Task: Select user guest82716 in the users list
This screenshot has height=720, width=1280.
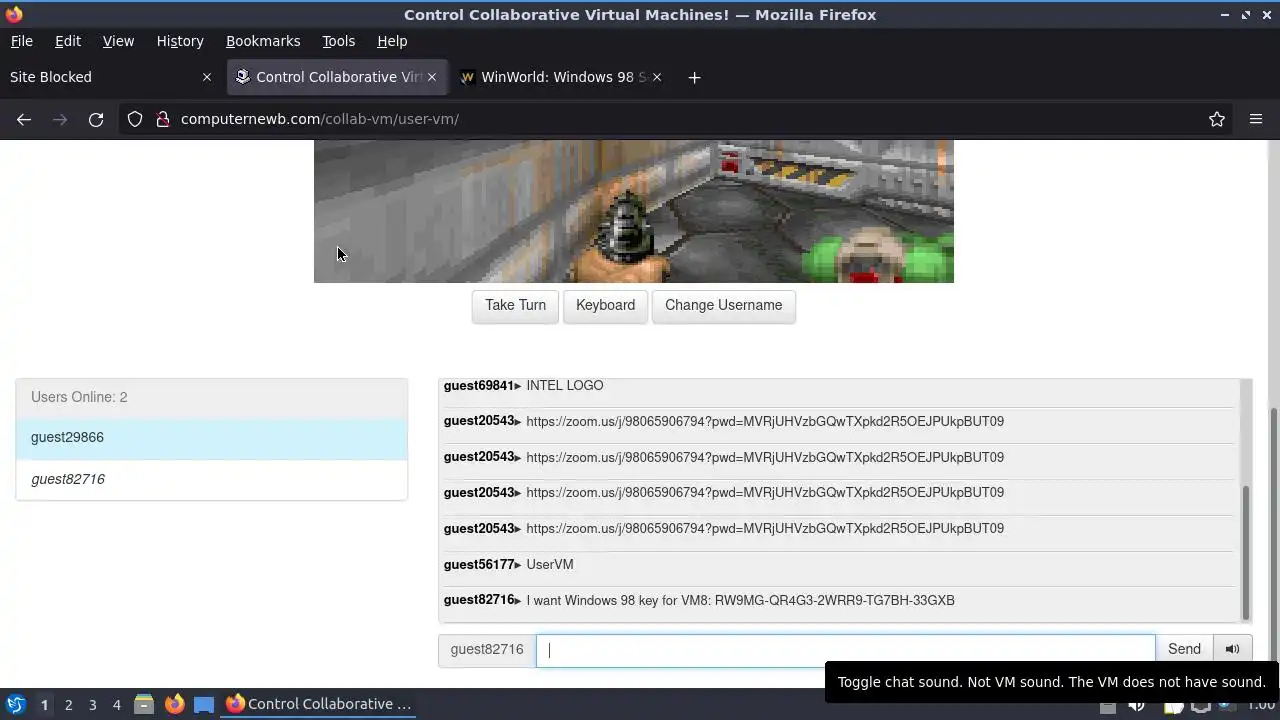Action: tap(211, 479)
